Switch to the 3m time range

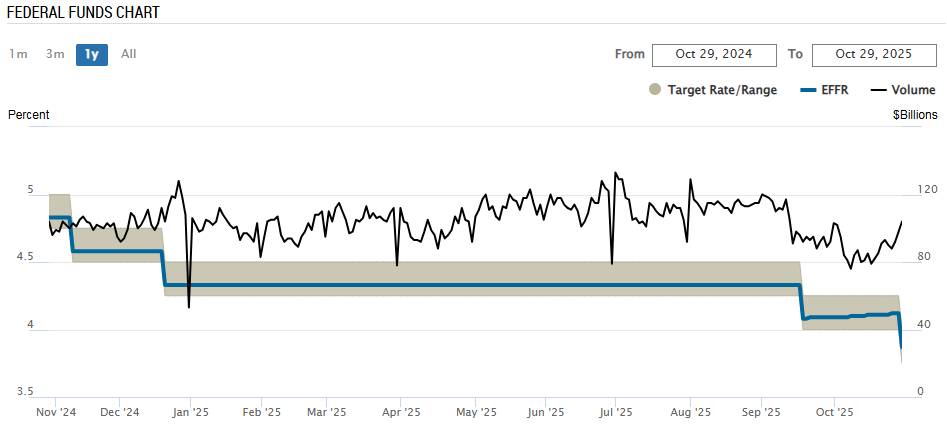point(55,54)
